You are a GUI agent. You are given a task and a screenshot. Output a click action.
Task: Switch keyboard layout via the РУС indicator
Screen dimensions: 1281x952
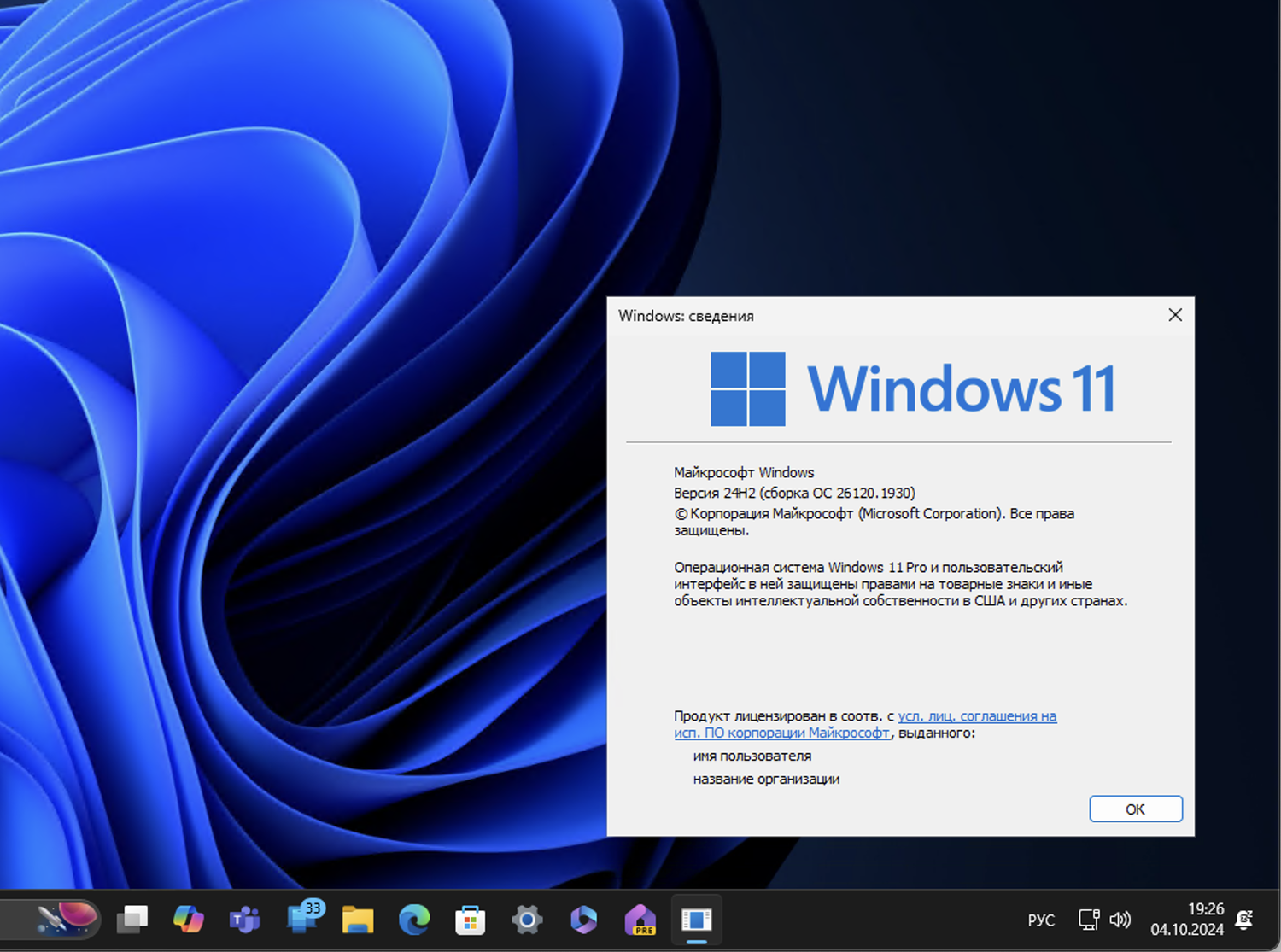tap(1040, 920)
